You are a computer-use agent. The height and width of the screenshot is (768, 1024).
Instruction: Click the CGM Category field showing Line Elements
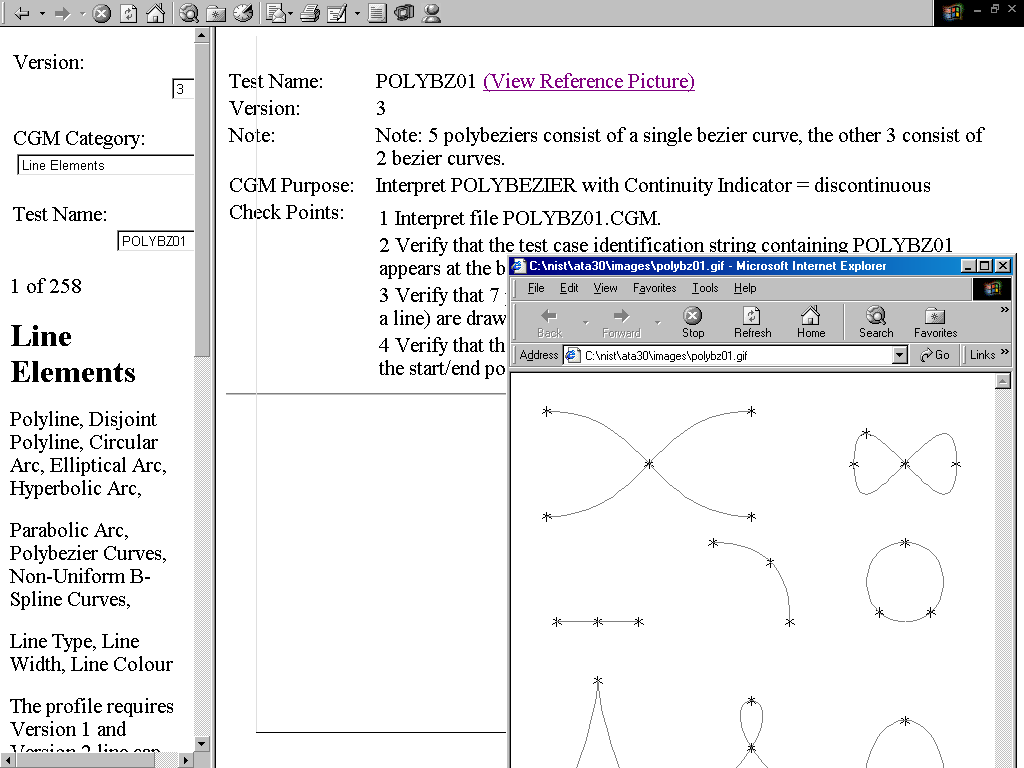[105, 166]
